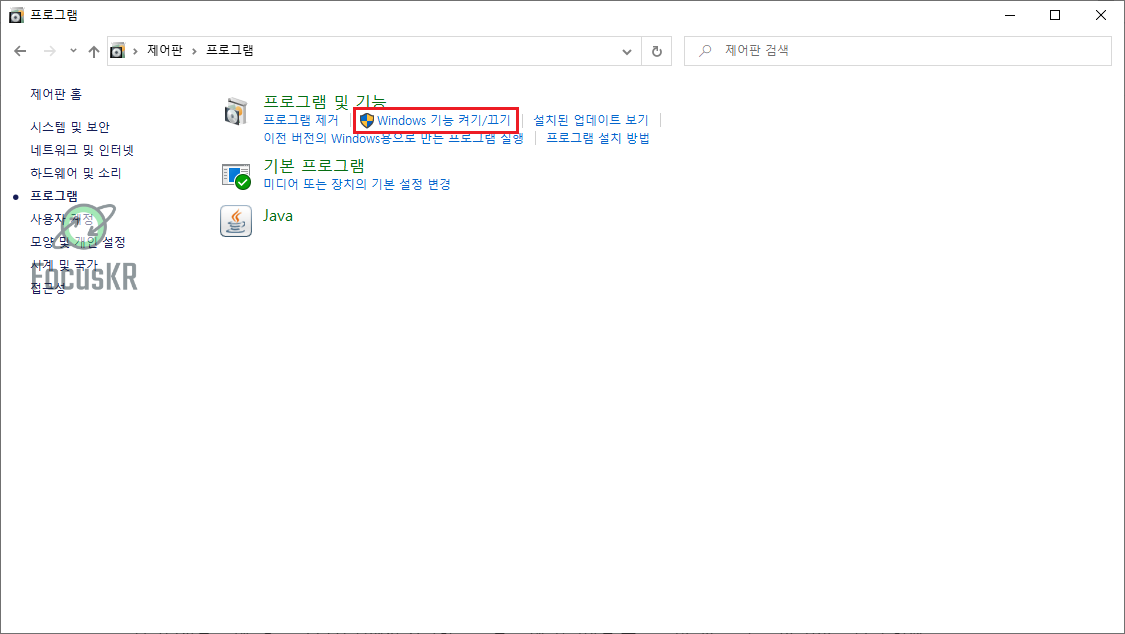Close the 프로그램 window

coord(1101,15)
